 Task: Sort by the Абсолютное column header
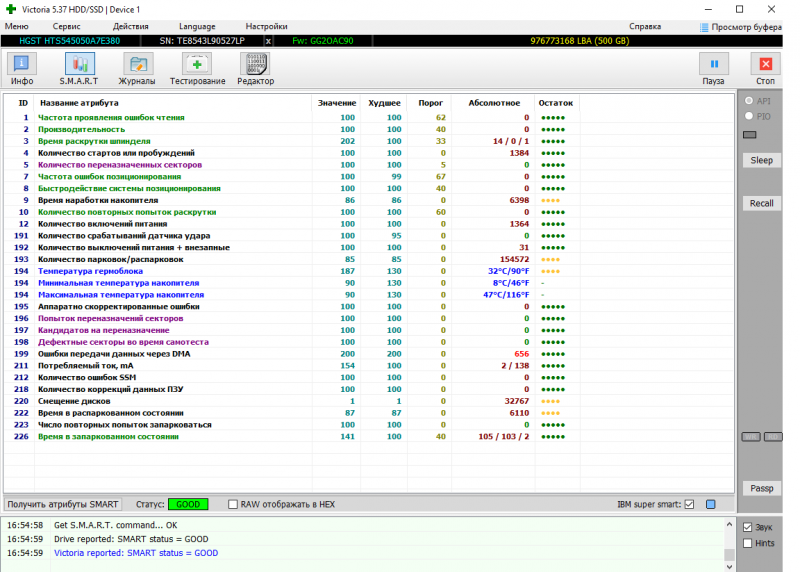[x=494, y=103]
